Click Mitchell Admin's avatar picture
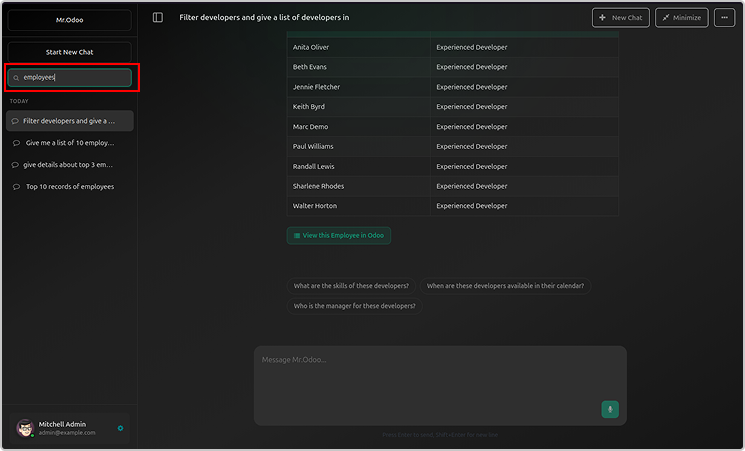 (x=25, y=428)
